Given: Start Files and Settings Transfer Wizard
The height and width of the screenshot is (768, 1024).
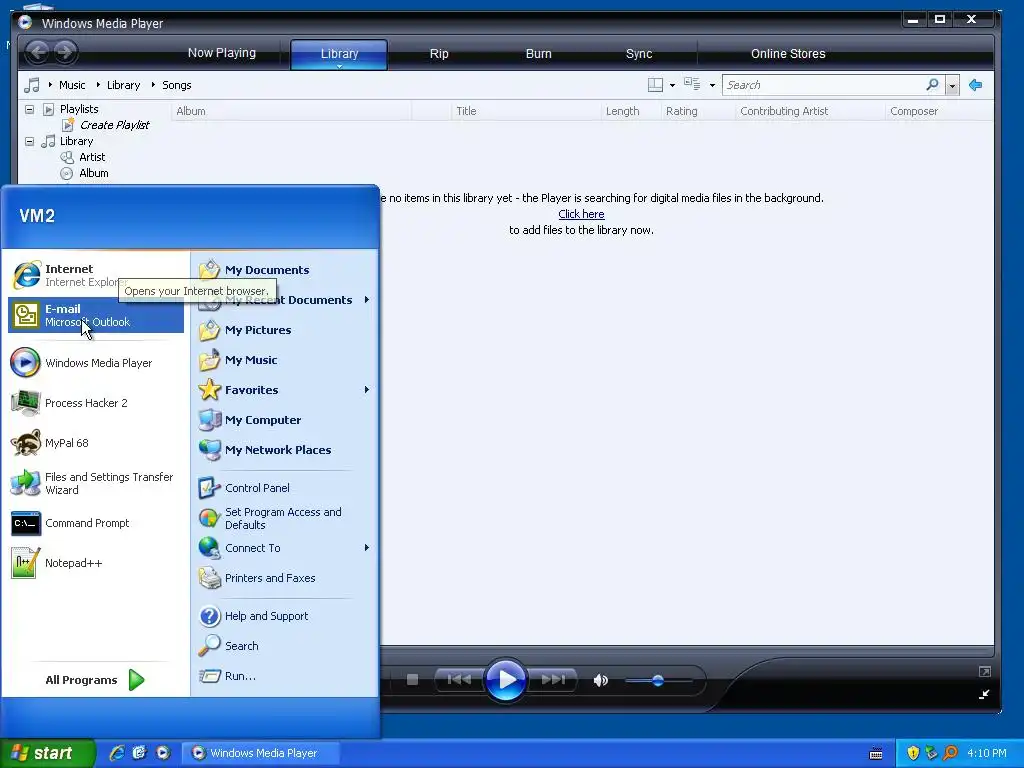Looking at the screenshot, I should [x=95, y=483].
